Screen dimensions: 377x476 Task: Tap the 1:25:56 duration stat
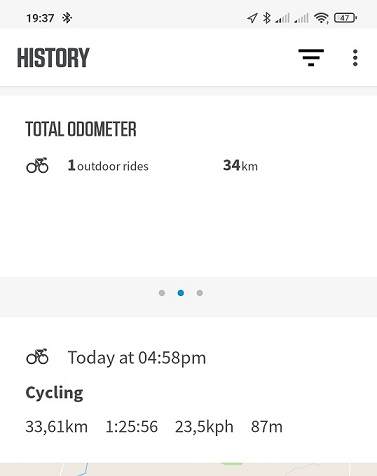(132, 427)
